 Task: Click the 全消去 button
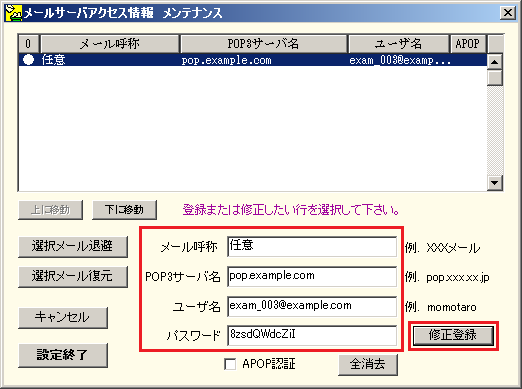point(368,364)
